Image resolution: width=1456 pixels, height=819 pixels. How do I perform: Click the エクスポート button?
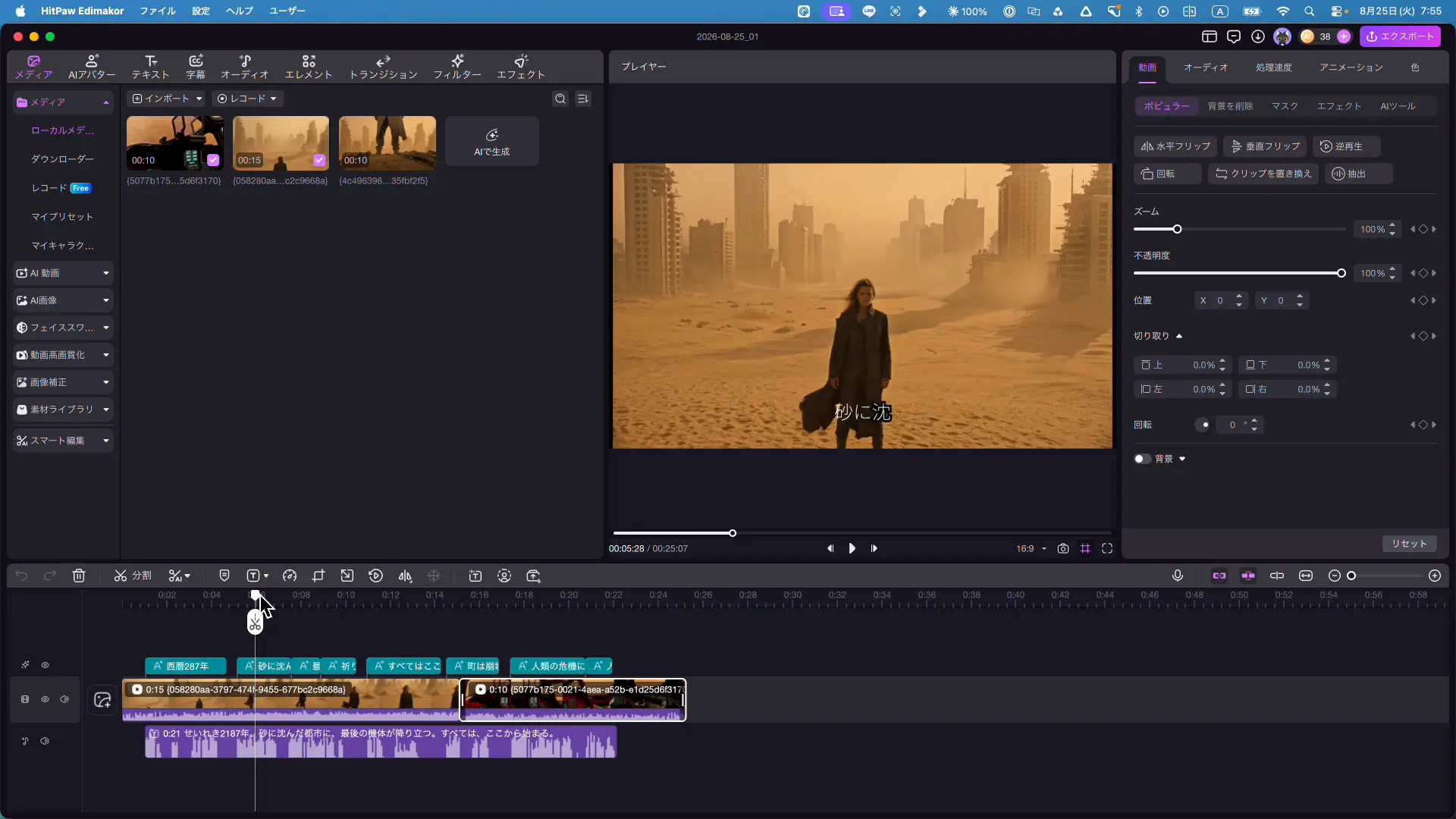tap(1400, 36)
